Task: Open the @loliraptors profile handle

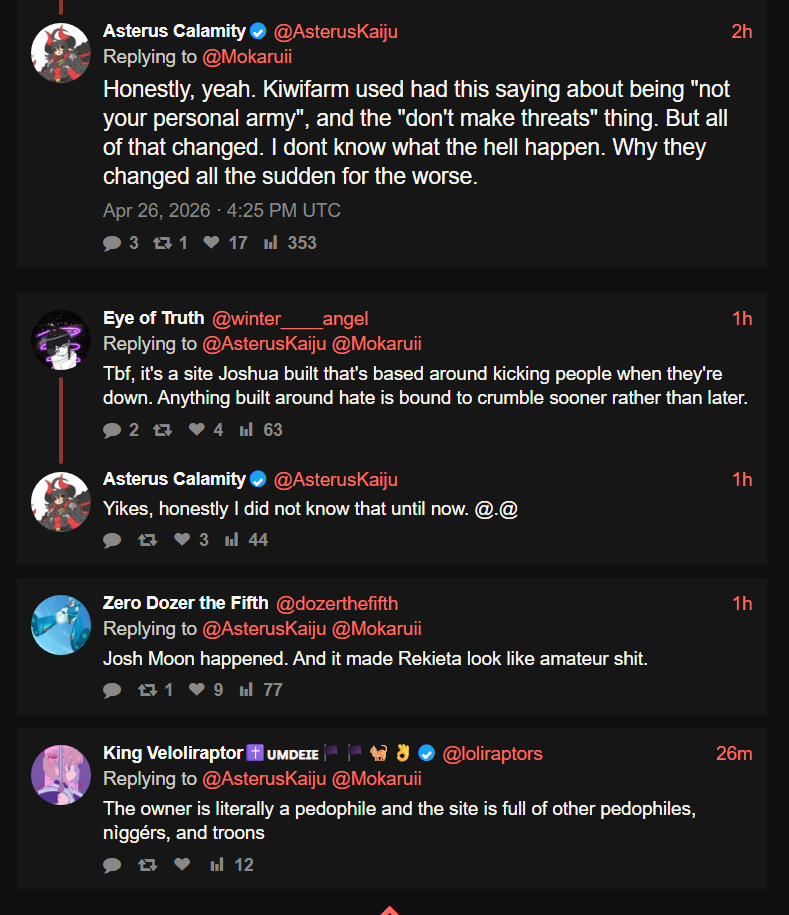Action: pyautogui.click(x=493, y=753)
